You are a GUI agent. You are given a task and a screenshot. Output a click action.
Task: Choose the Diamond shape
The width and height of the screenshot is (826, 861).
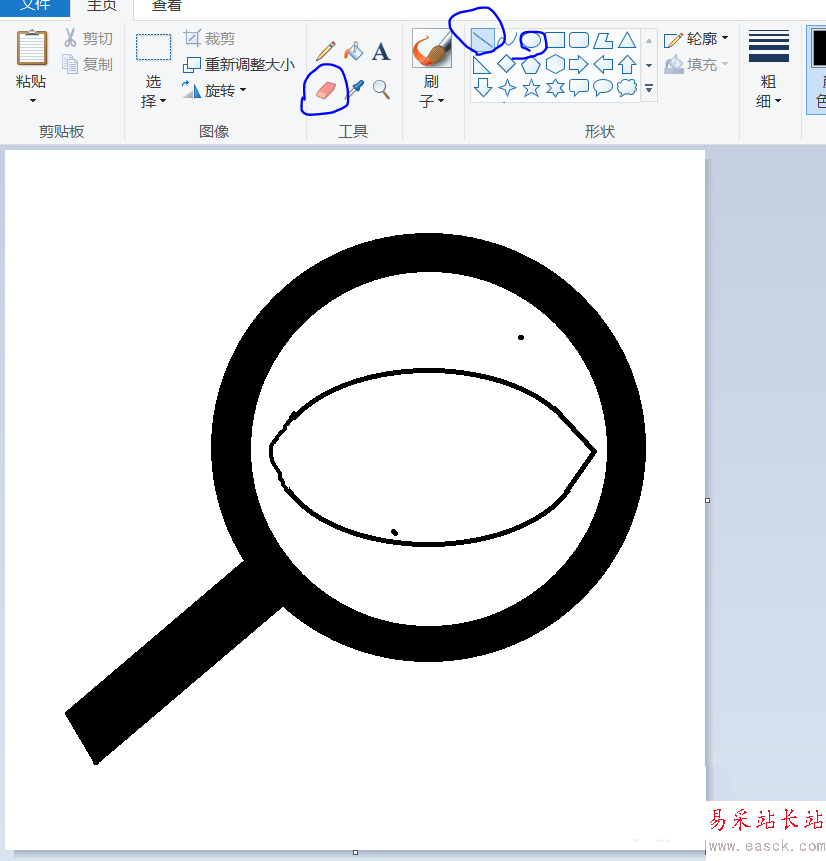506,64
